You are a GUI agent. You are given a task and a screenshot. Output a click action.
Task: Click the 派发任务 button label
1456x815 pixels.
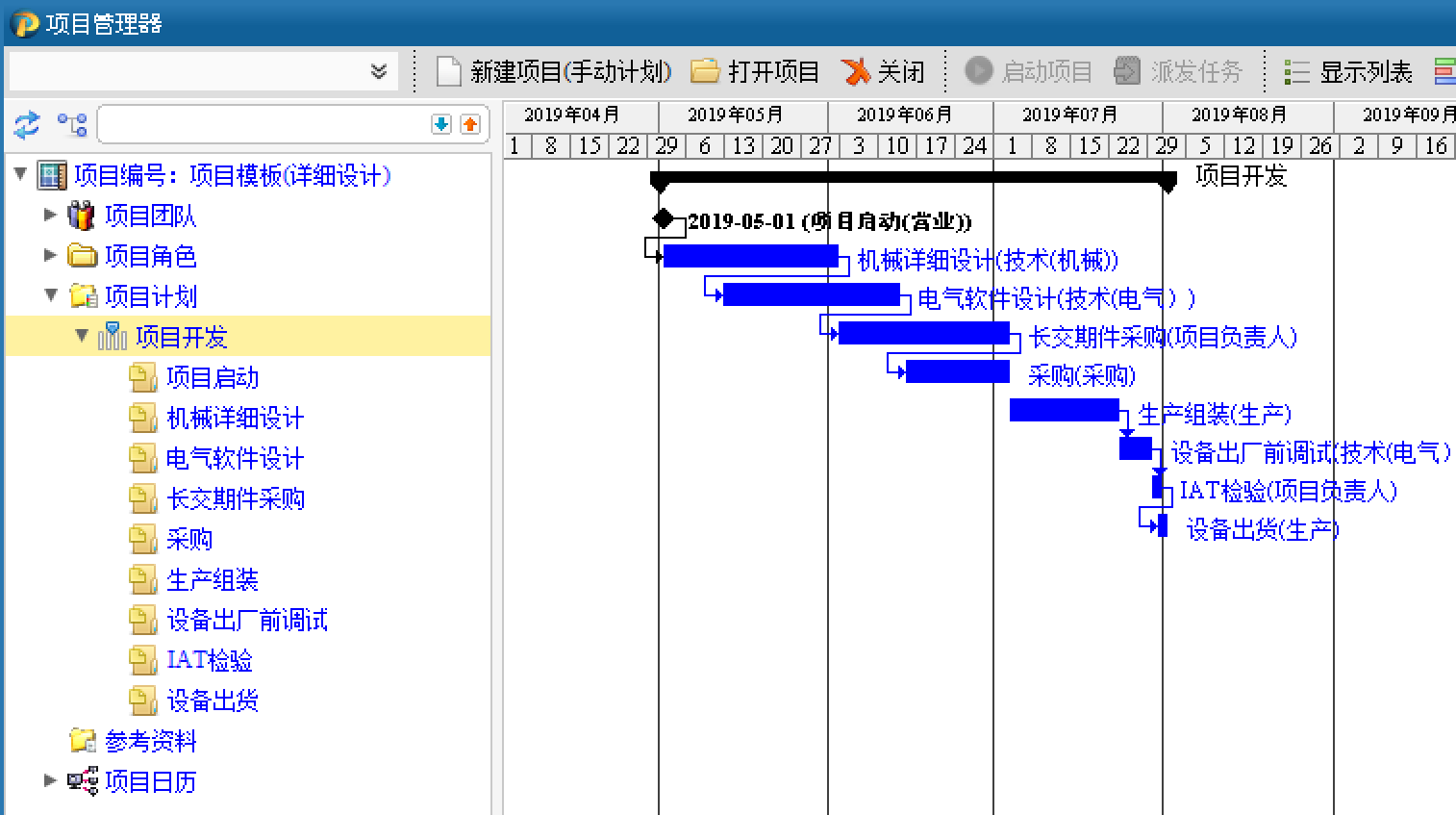(x=1197, y=72)
